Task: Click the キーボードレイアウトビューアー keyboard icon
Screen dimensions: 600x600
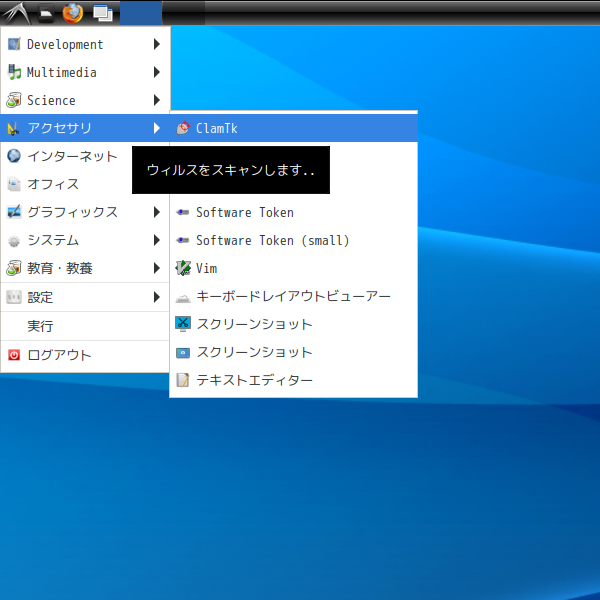Action: tap(183, 297)
